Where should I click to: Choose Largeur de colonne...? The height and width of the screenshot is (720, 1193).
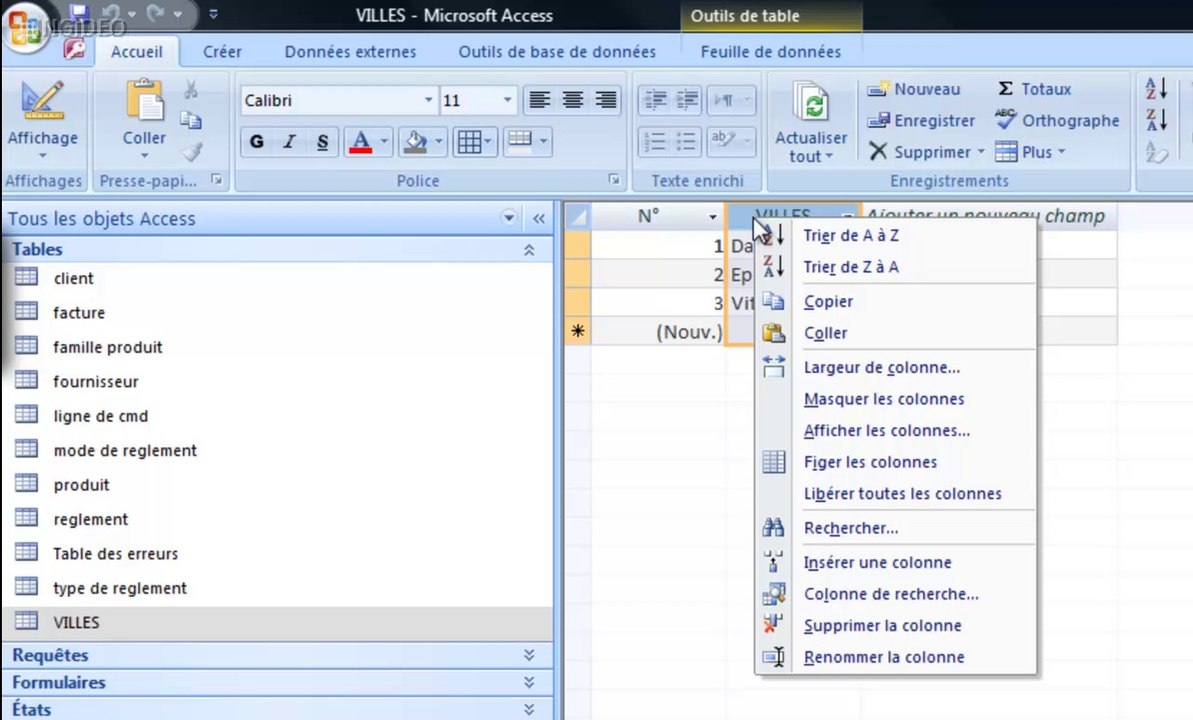pos(896,368)
